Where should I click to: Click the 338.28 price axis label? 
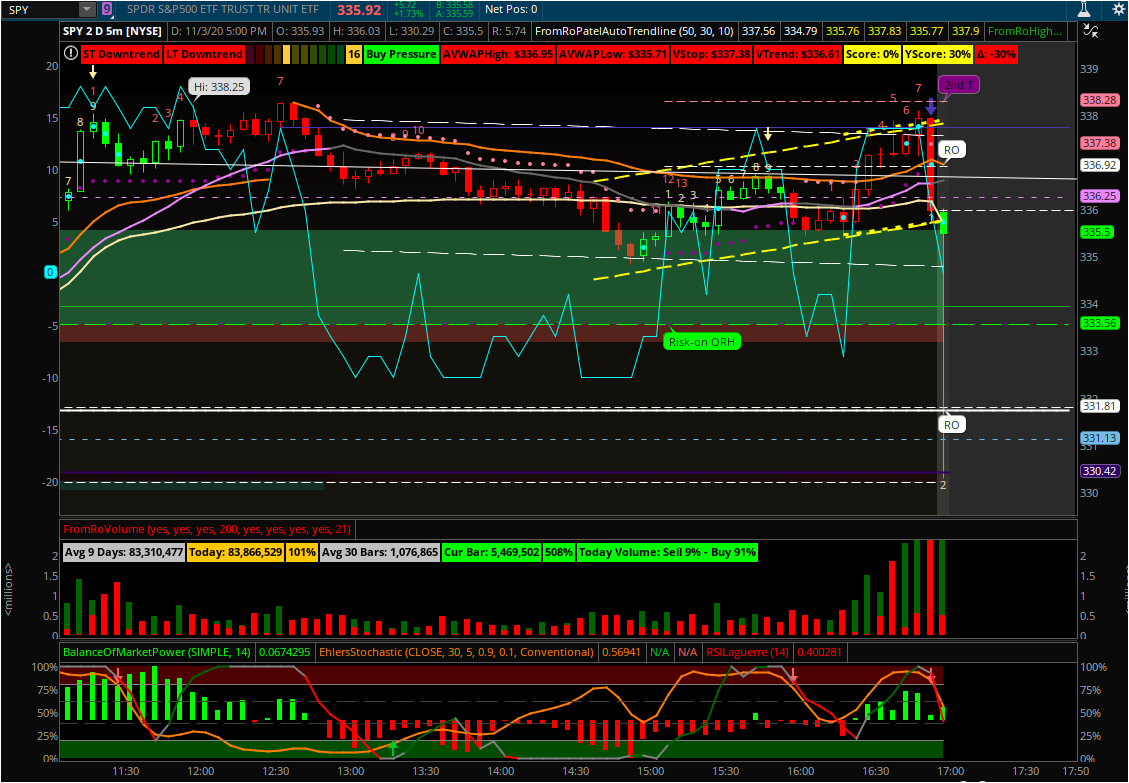click(x=1099, y=100)
